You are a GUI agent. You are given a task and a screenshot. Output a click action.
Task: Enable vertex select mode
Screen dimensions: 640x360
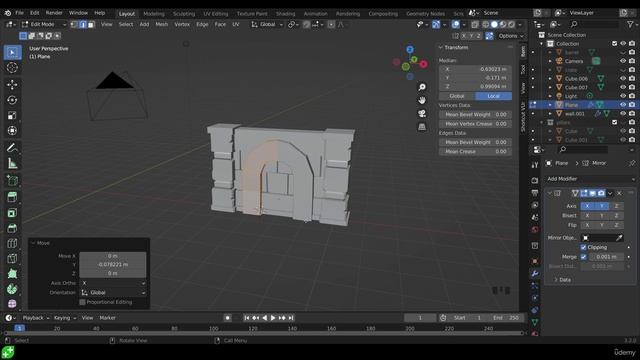tap(74, 24)
